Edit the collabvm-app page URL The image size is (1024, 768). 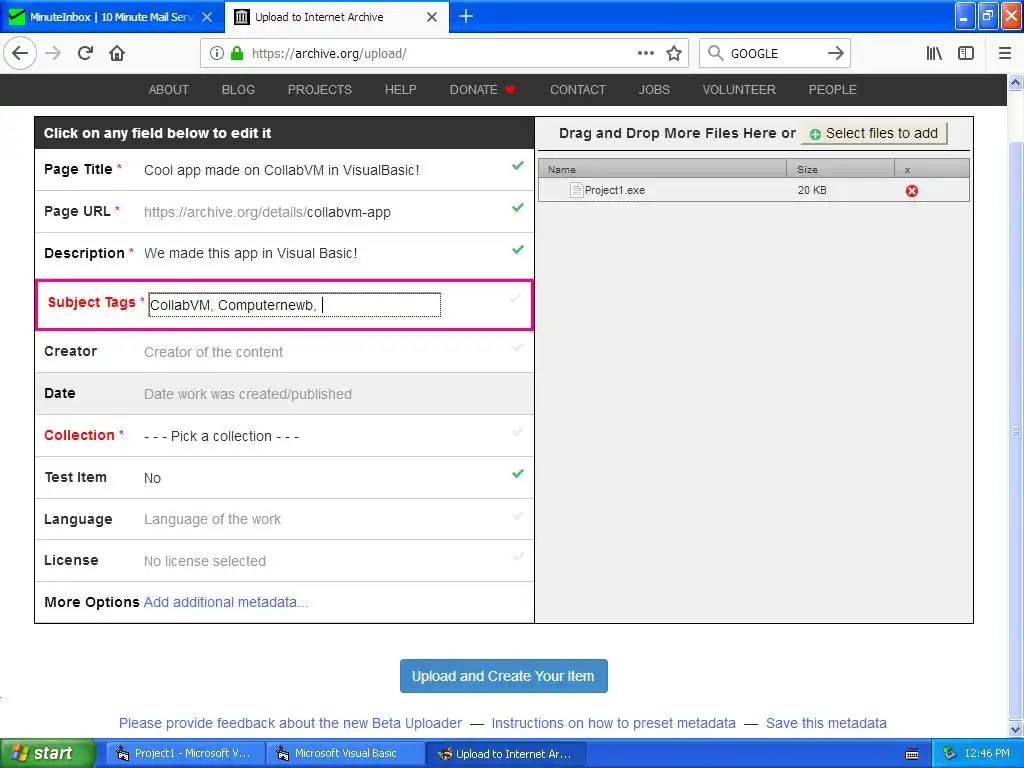click(x=349, y=212)
